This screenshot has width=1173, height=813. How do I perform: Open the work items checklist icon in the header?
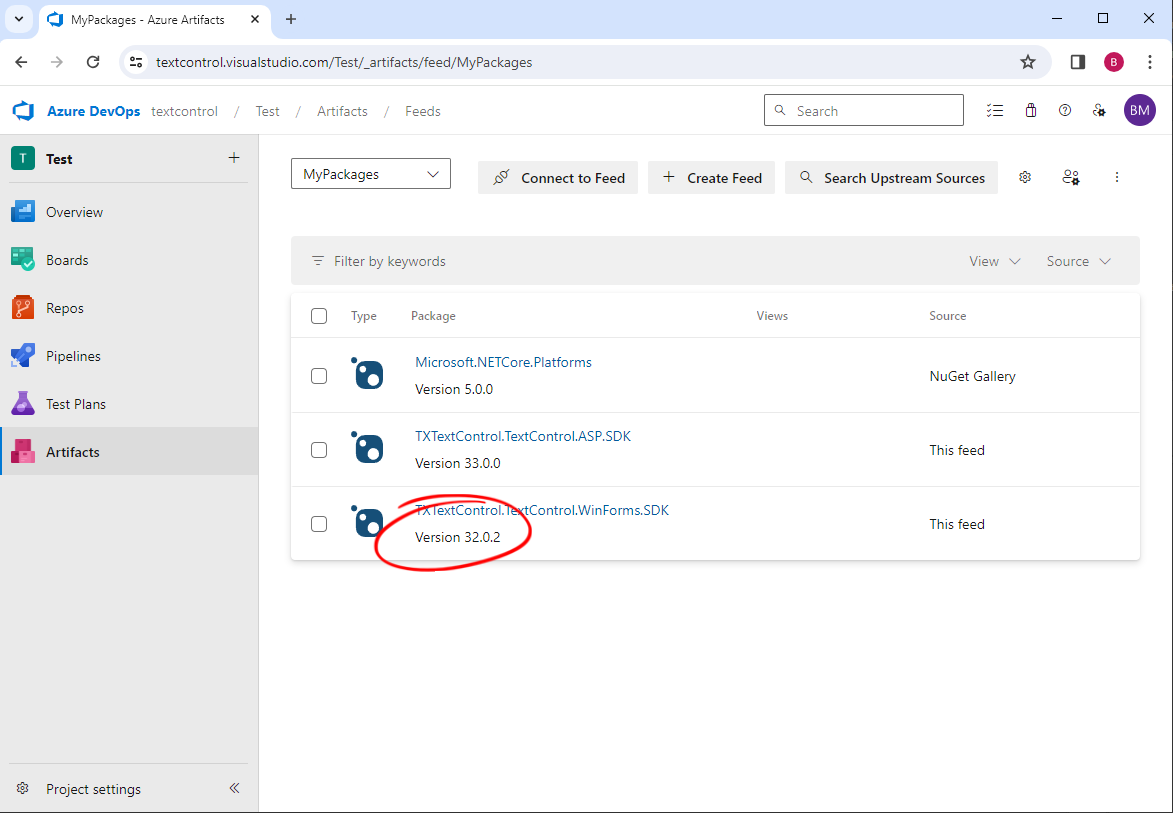coord(994,111)
